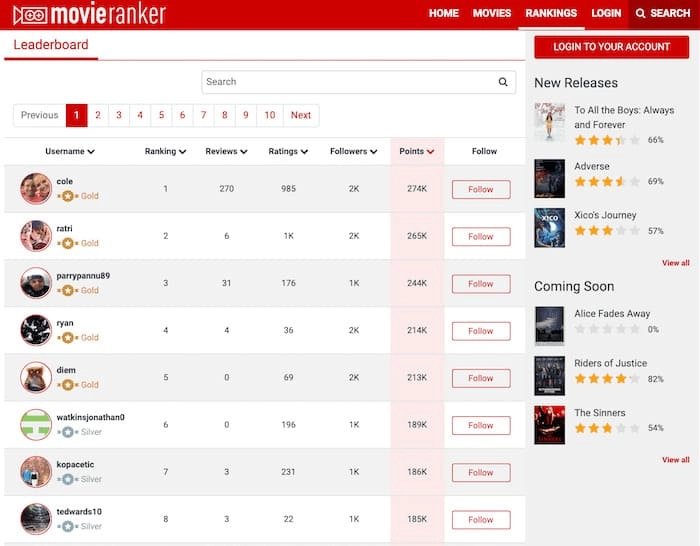Open Xico's Journey title link
The height and width of the screenshot is (546, 700).
pyautogui.click(x=605, y=215)
